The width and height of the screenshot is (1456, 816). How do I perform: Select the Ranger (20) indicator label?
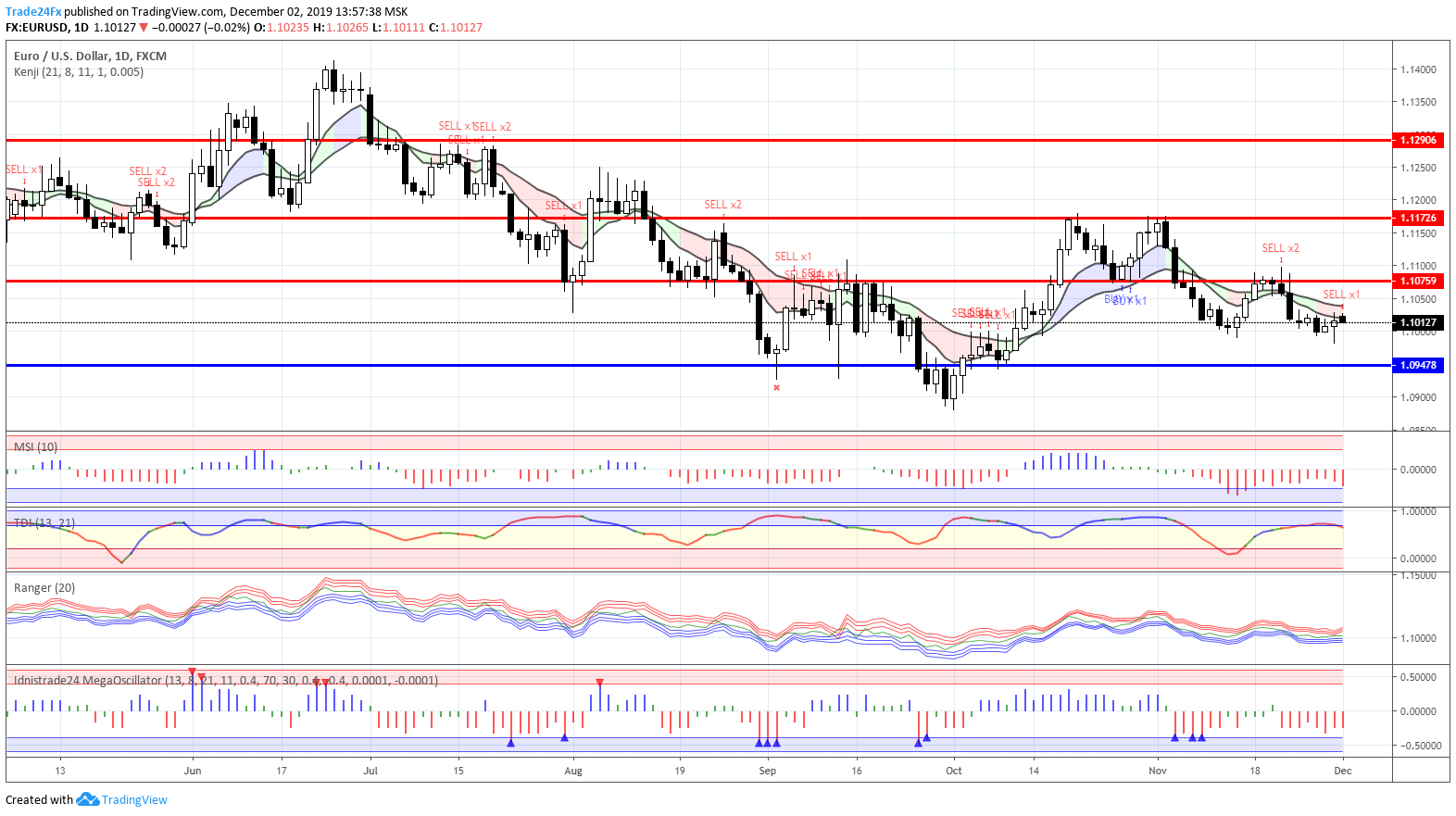[x=44, y=588]
